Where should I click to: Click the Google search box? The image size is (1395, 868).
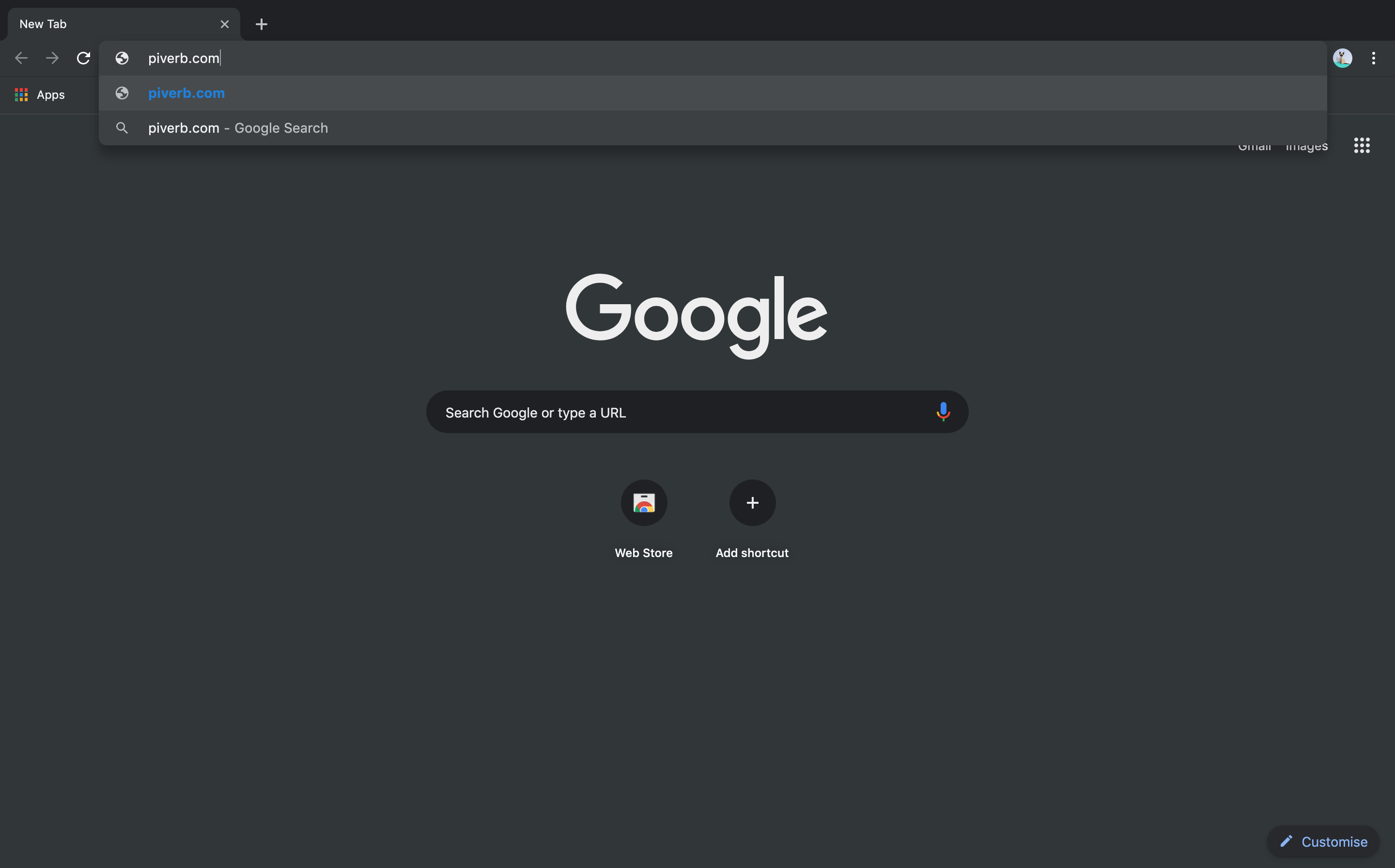pyautogui.click(x=697, y=412)
